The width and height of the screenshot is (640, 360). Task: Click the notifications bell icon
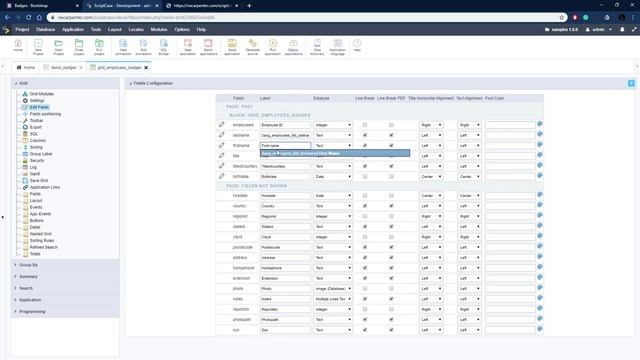(622, 29)
